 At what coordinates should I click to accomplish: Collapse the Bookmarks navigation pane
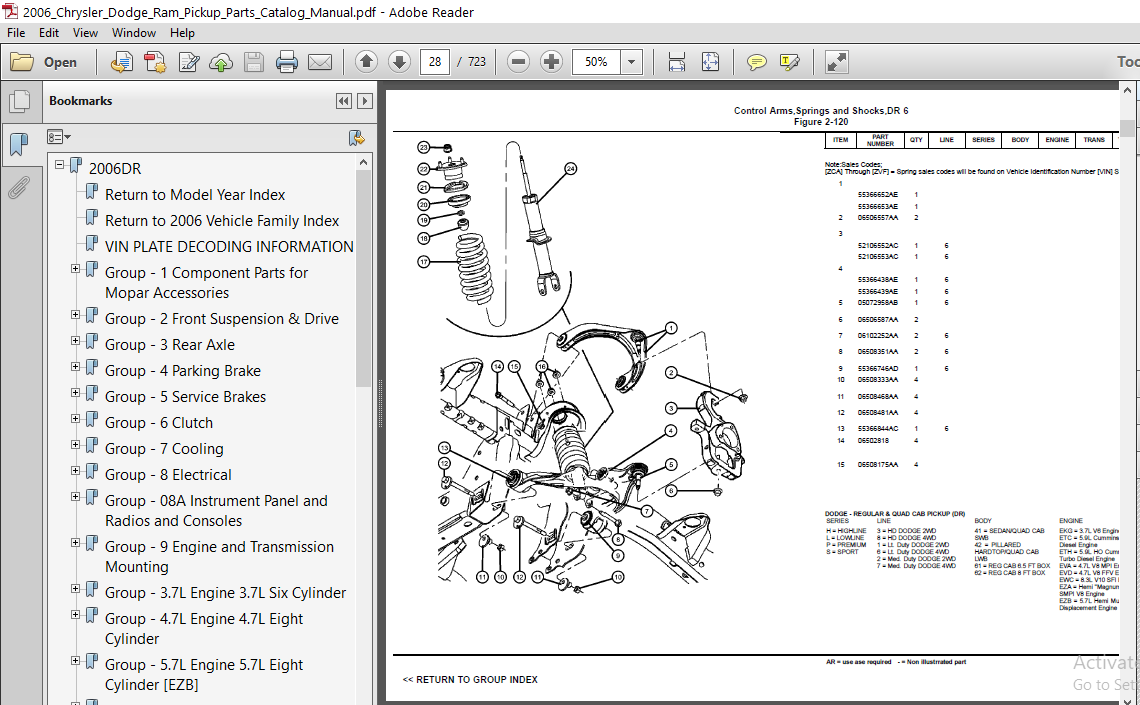(x=344, y=101)
